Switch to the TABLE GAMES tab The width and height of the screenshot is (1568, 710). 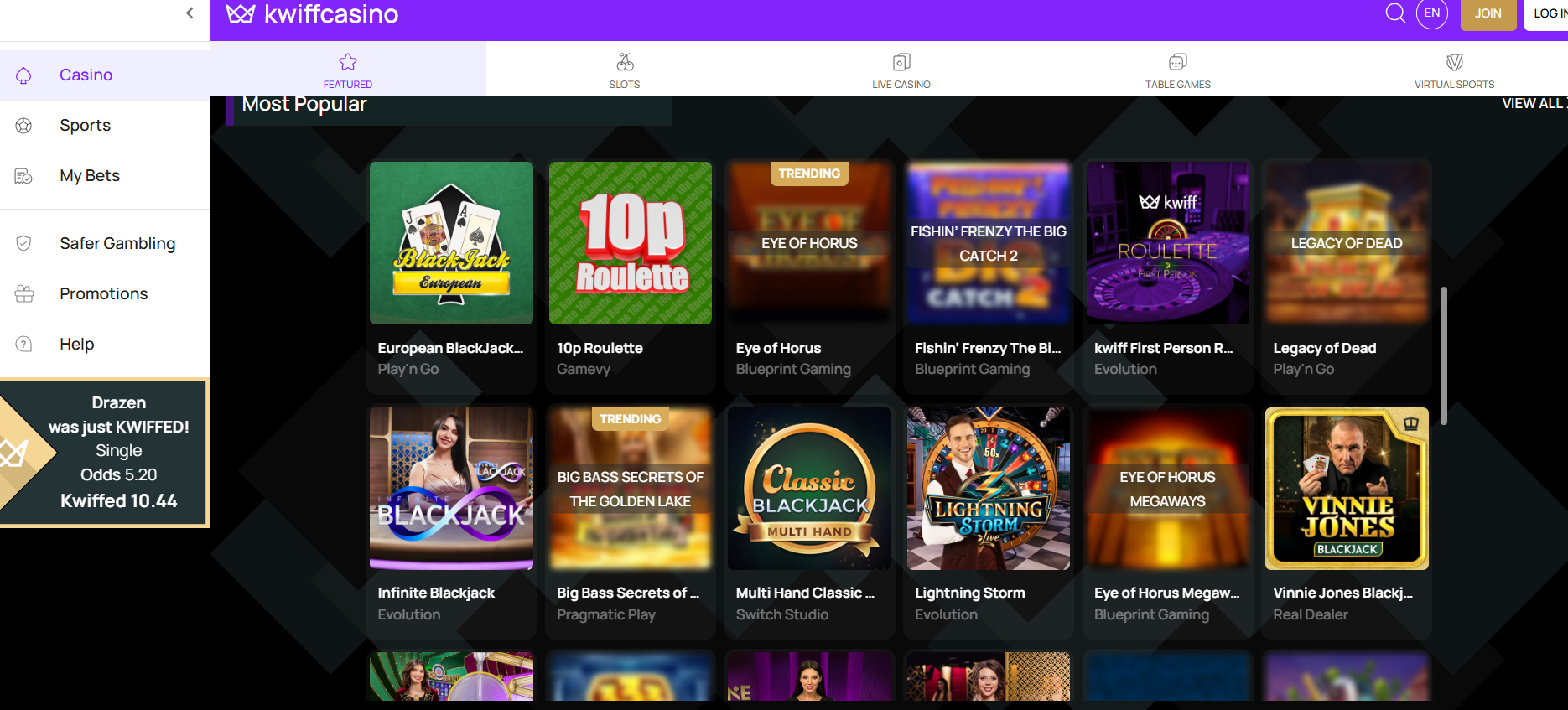[x=1178, y=69]
